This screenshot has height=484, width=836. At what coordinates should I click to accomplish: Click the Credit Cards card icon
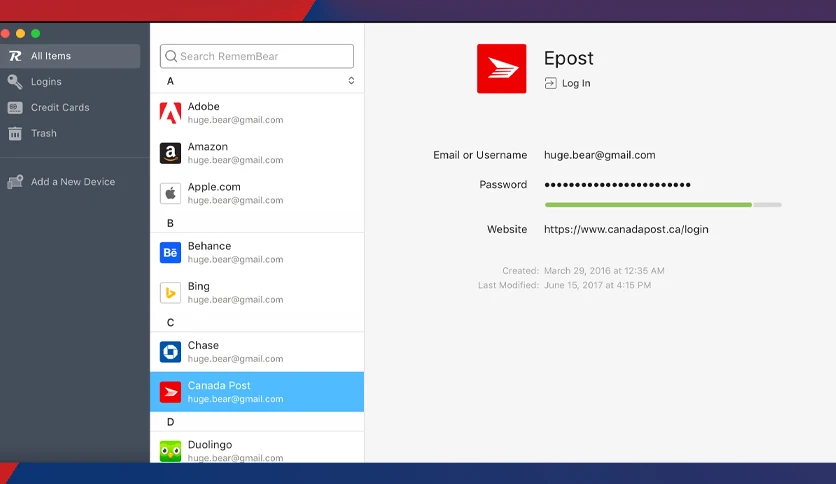point(15,108)
